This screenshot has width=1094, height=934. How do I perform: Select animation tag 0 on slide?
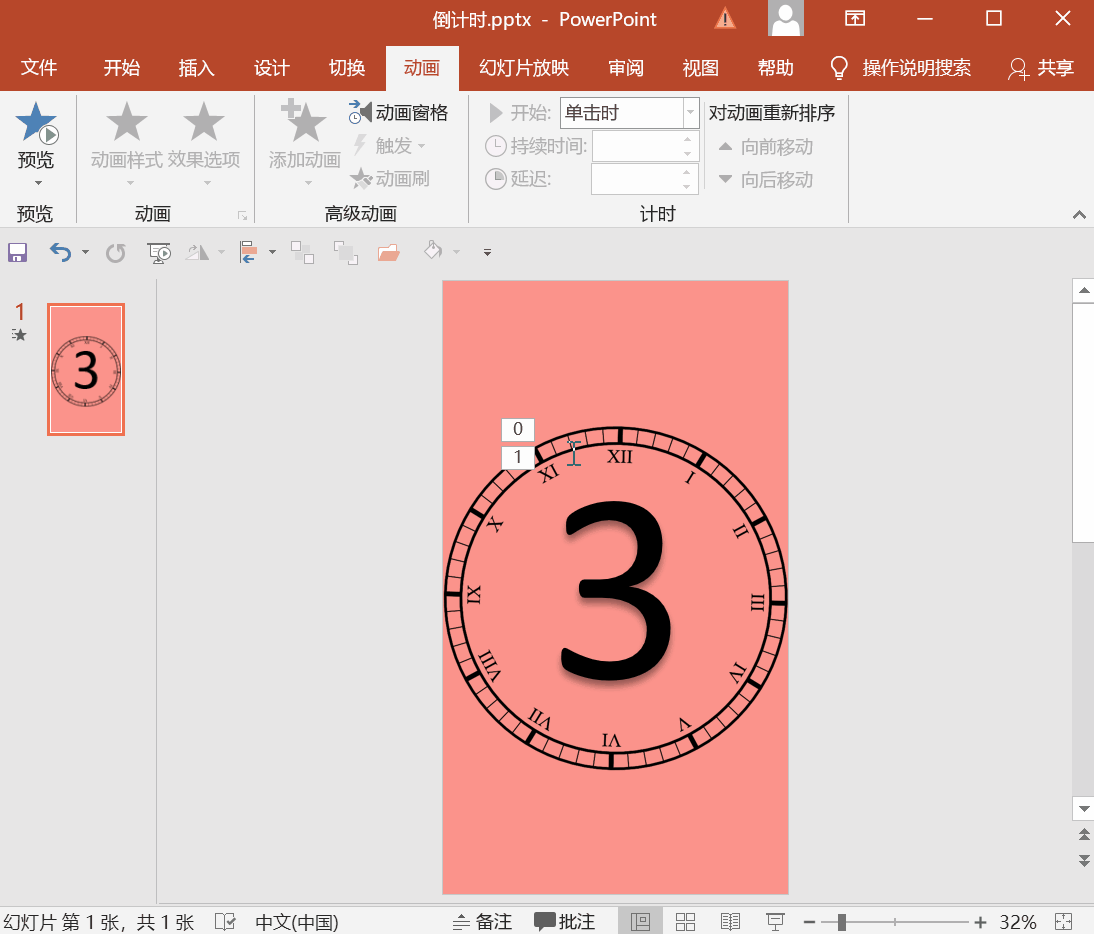click(x=518, y=429)
